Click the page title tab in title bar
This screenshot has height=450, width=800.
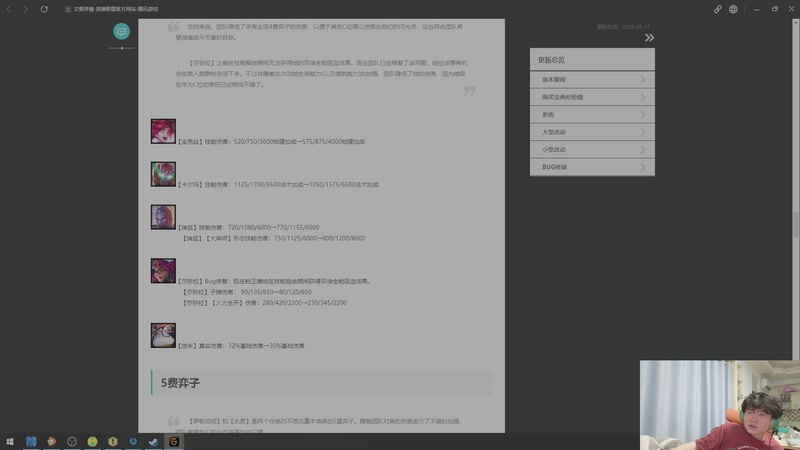(x=111, y=9)
